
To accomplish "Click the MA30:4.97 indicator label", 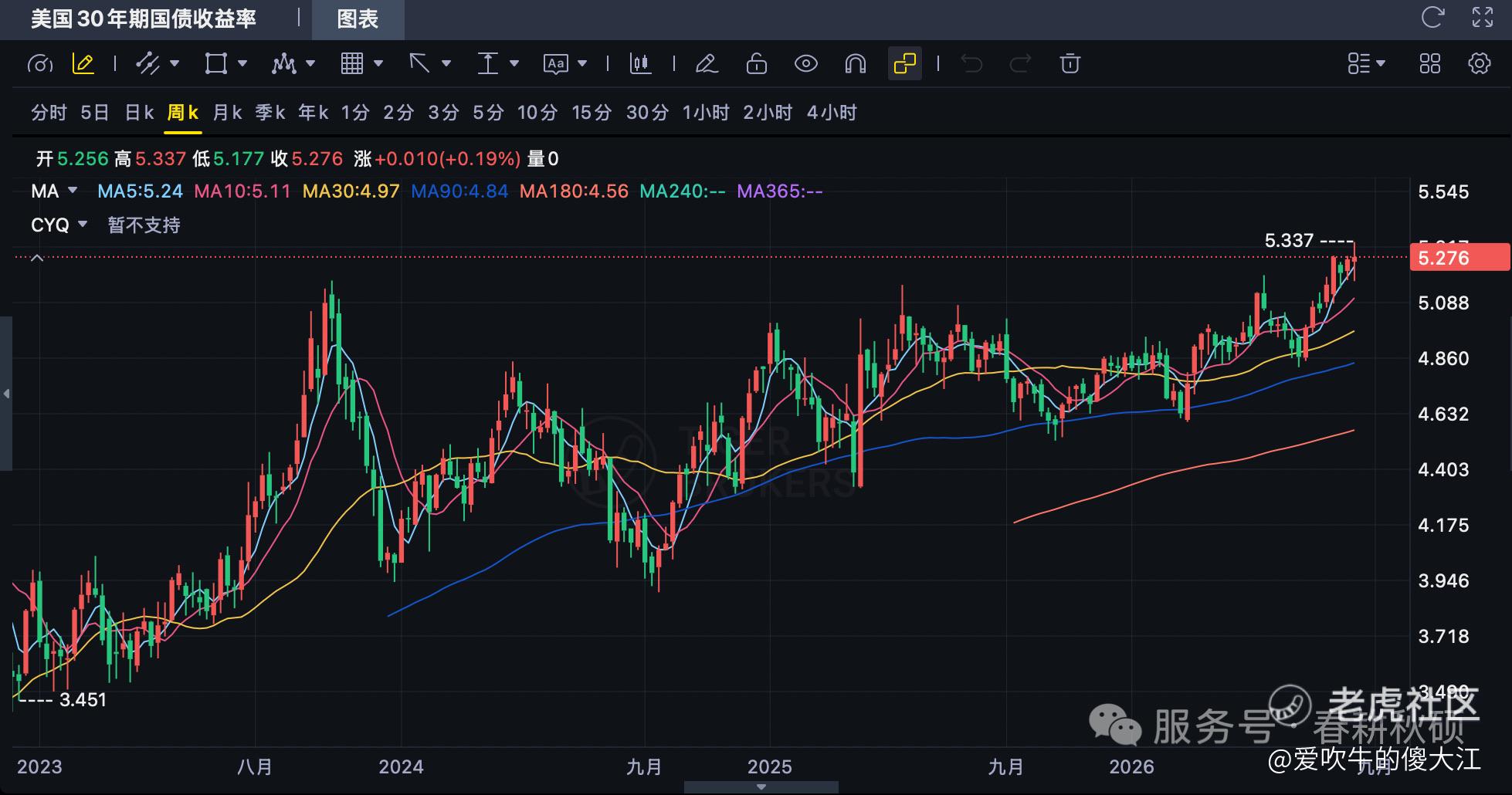I will coord(351,191).
